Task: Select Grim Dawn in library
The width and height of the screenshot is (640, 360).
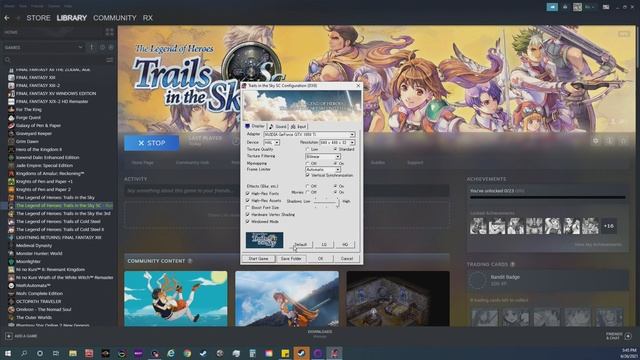Action: 27,142
